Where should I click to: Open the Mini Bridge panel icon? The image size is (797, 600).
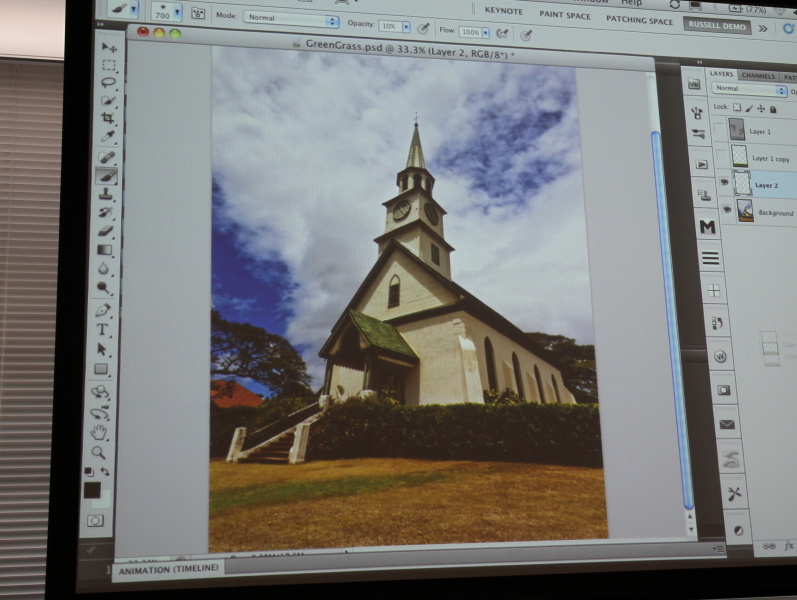pos(694,84)
